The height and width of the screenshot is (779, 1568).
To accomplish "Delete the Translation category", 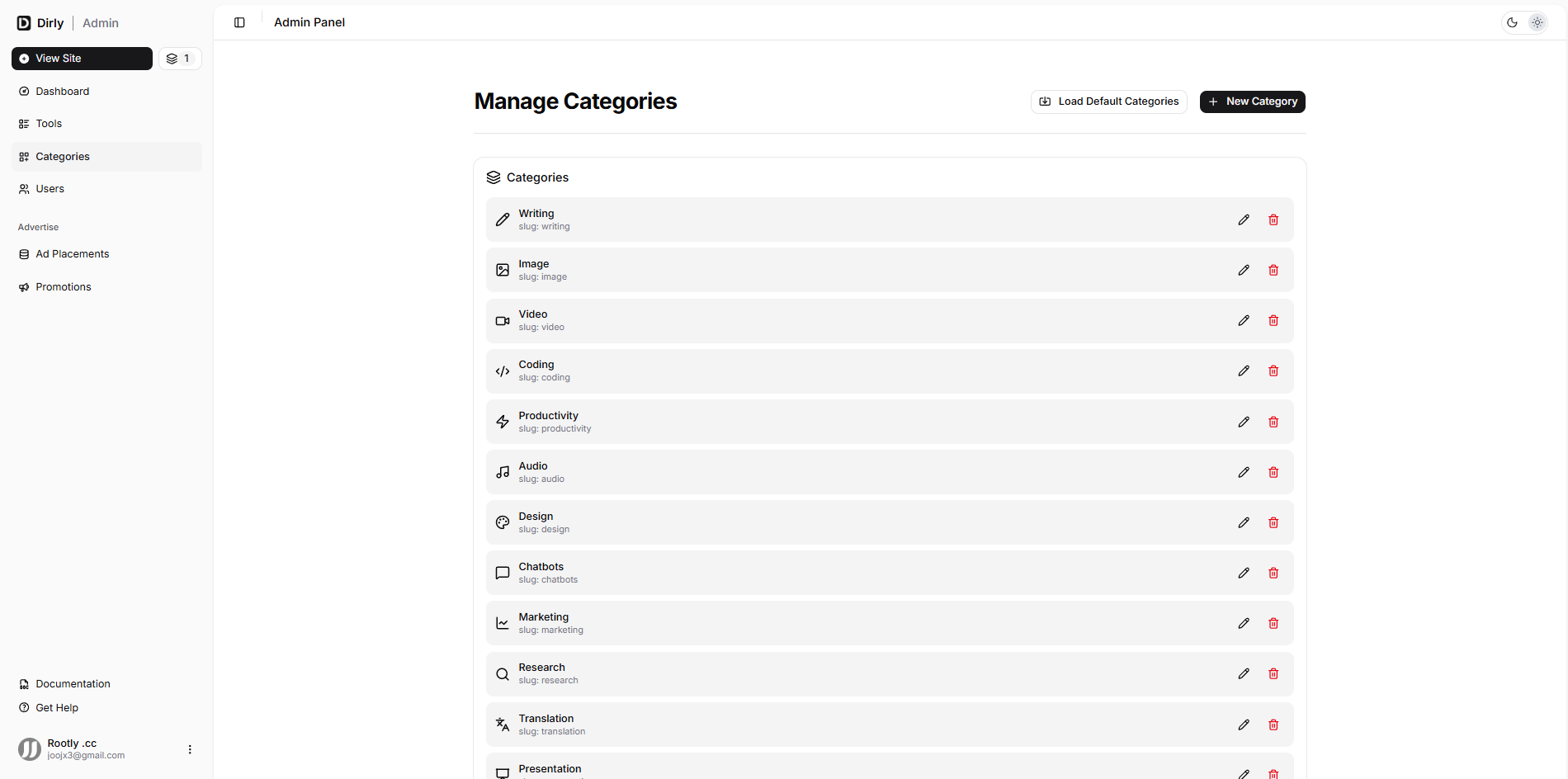I will 1273,725.
